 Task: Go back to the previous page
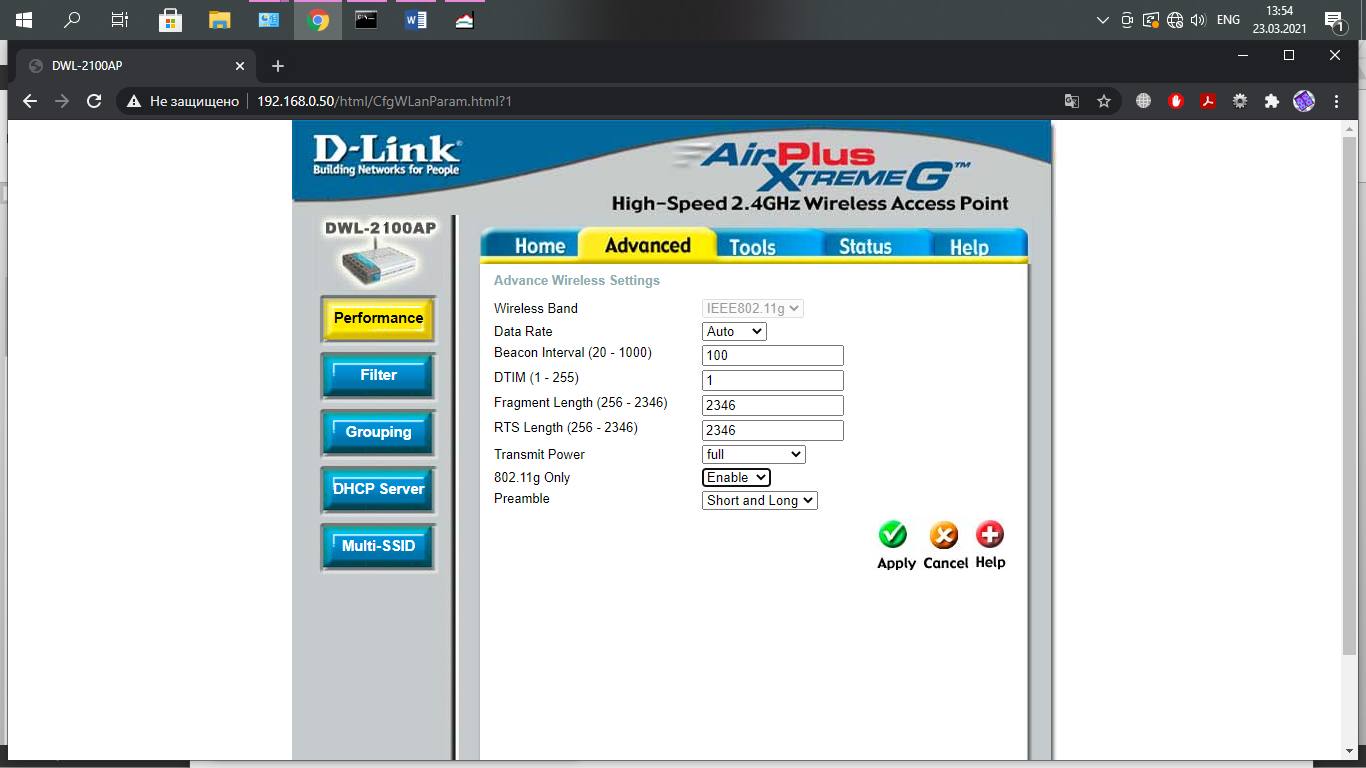(30, 101)
